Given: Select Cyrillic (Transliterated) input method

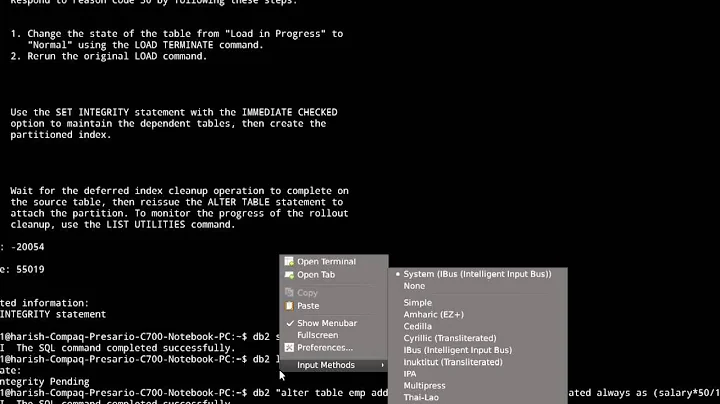Looking at the screenshot, I should (478, 338).
